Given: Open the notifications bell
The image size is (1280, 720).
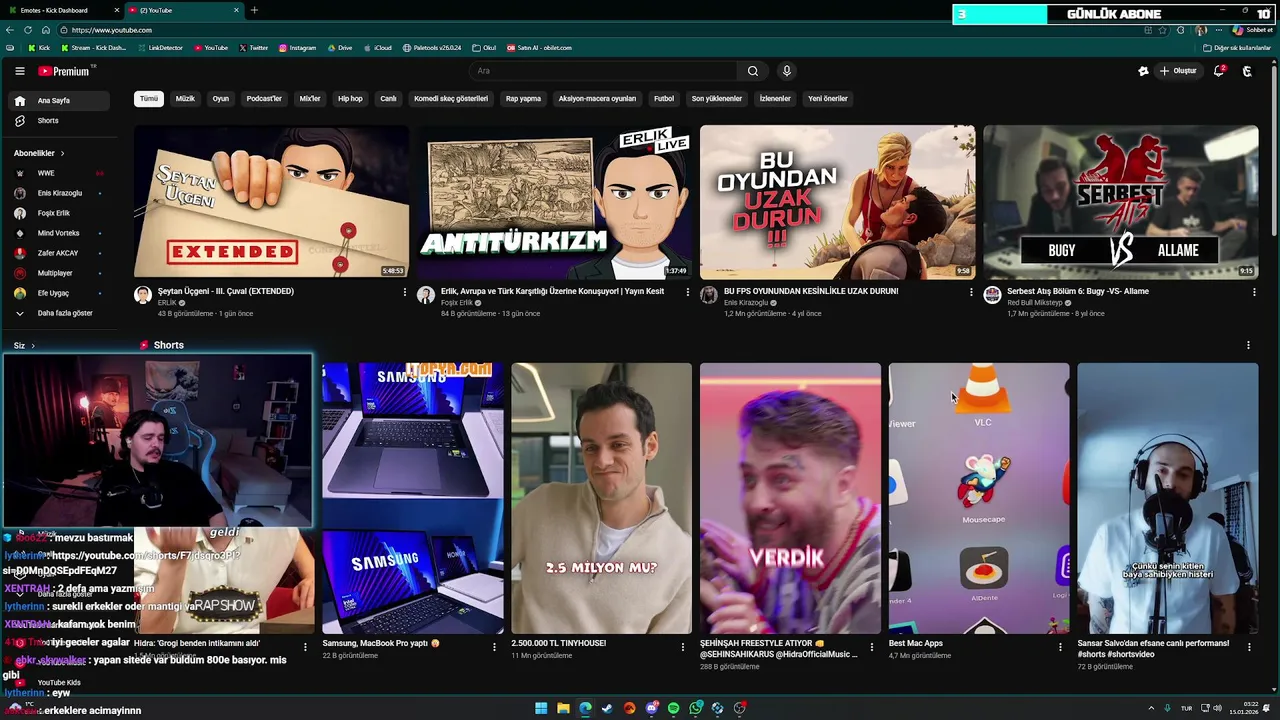Looking at the screenshot, I should (x=1219, y=71).
